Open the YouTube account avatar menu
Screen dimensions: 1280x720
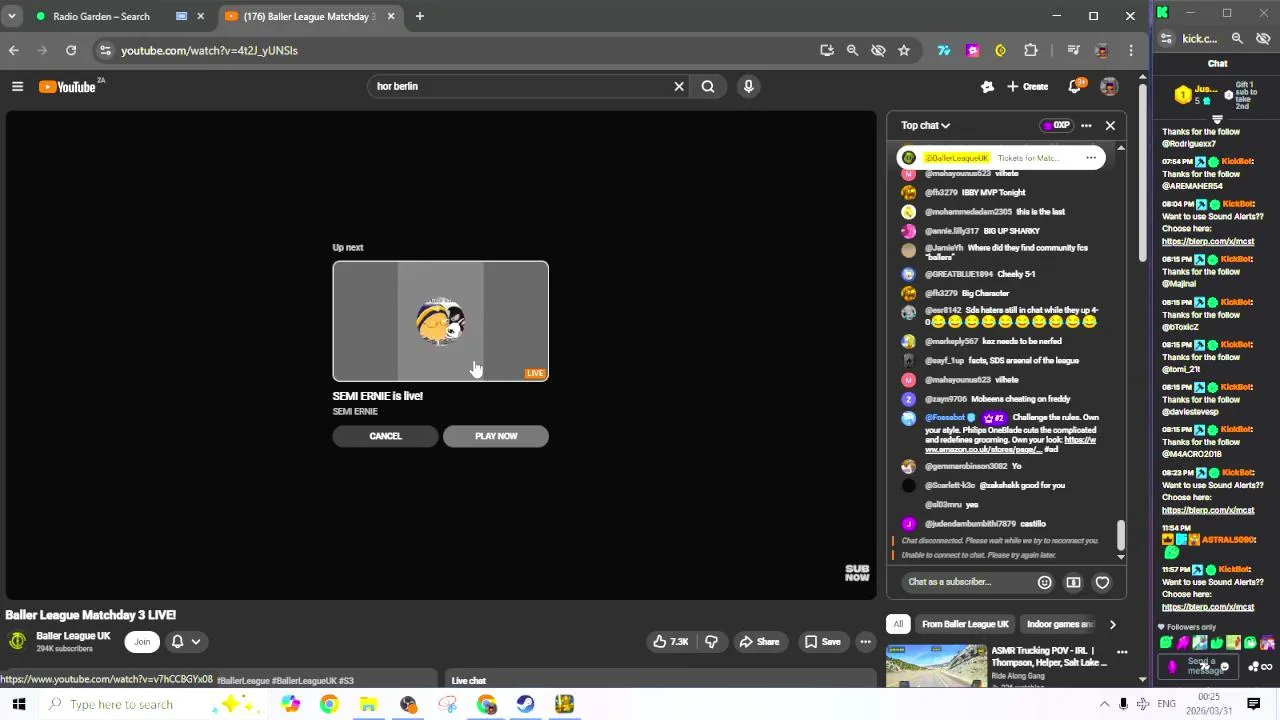pyautogui.click(x=1109, y=87)
